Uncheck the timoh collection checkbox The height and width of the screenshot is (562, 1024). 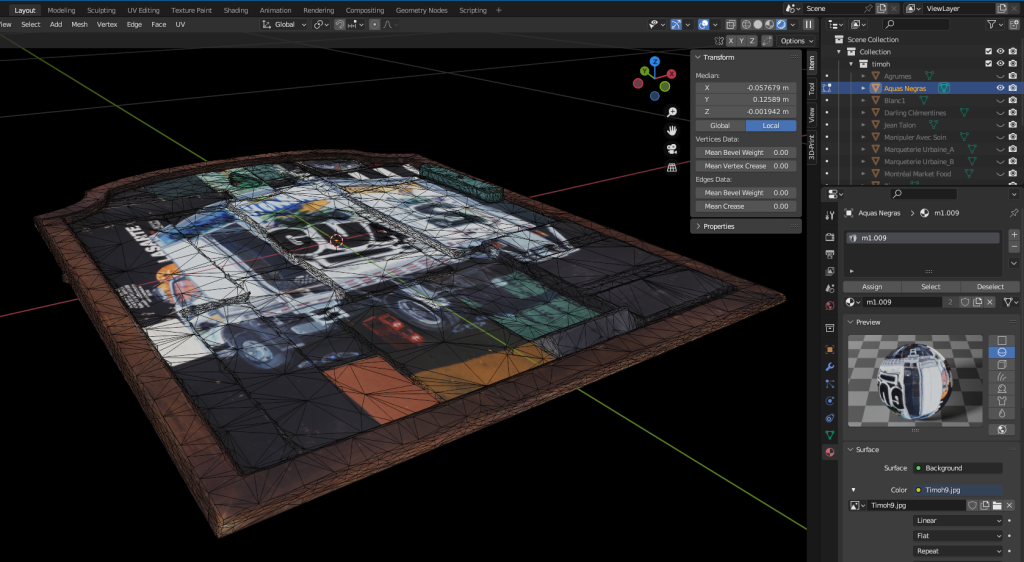(x=988, y=63)
